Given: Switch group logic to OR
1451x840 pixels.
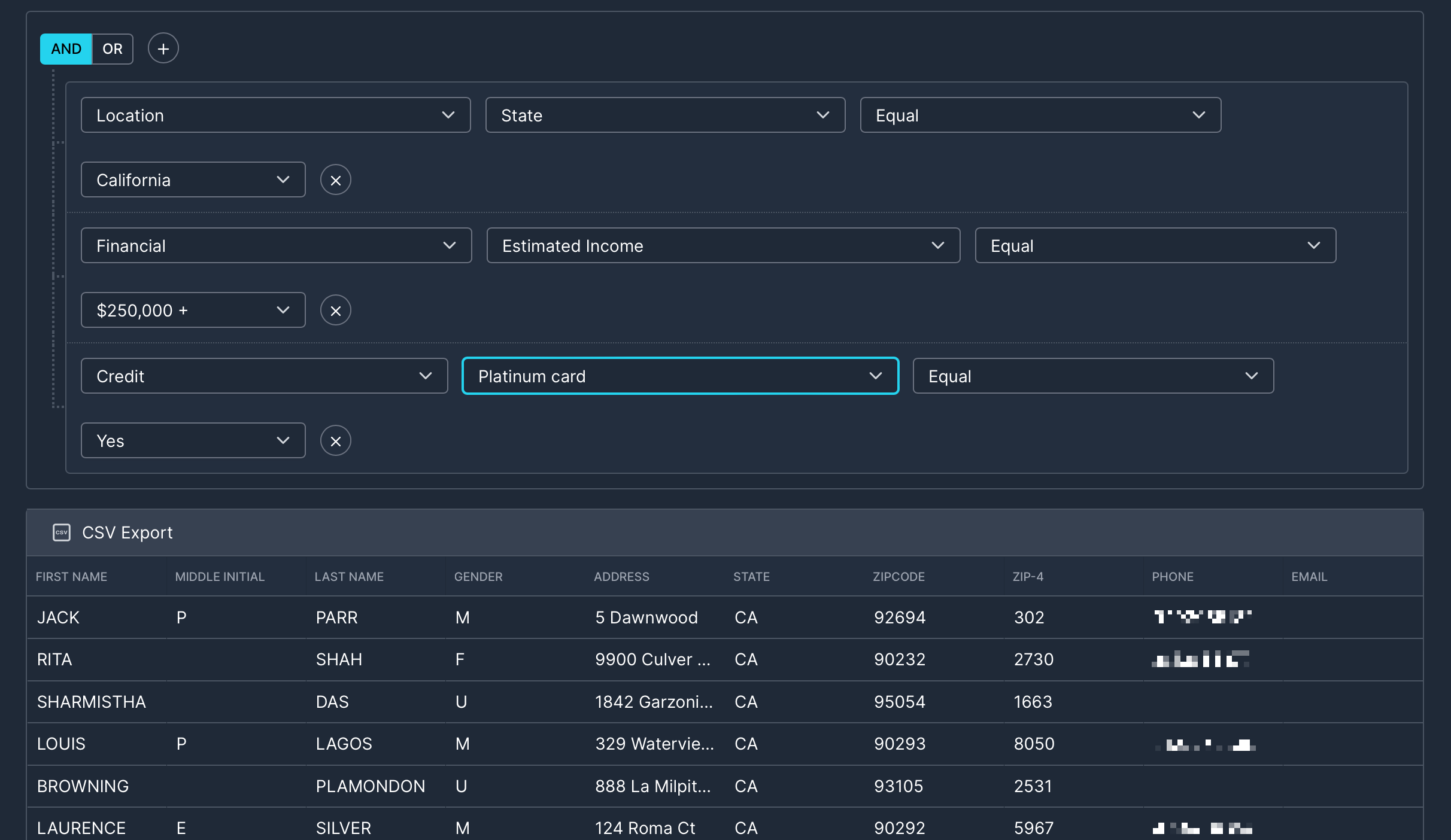Looking at the screenshot, I should click(113, 49).
